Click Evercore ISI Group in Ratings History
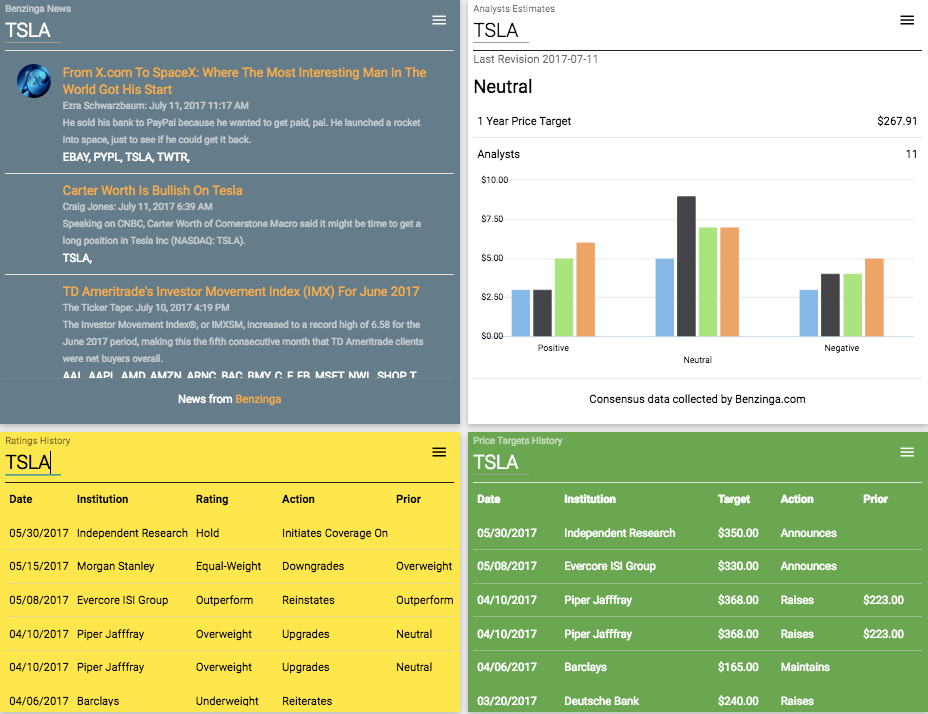 click(x=123, y=600)
